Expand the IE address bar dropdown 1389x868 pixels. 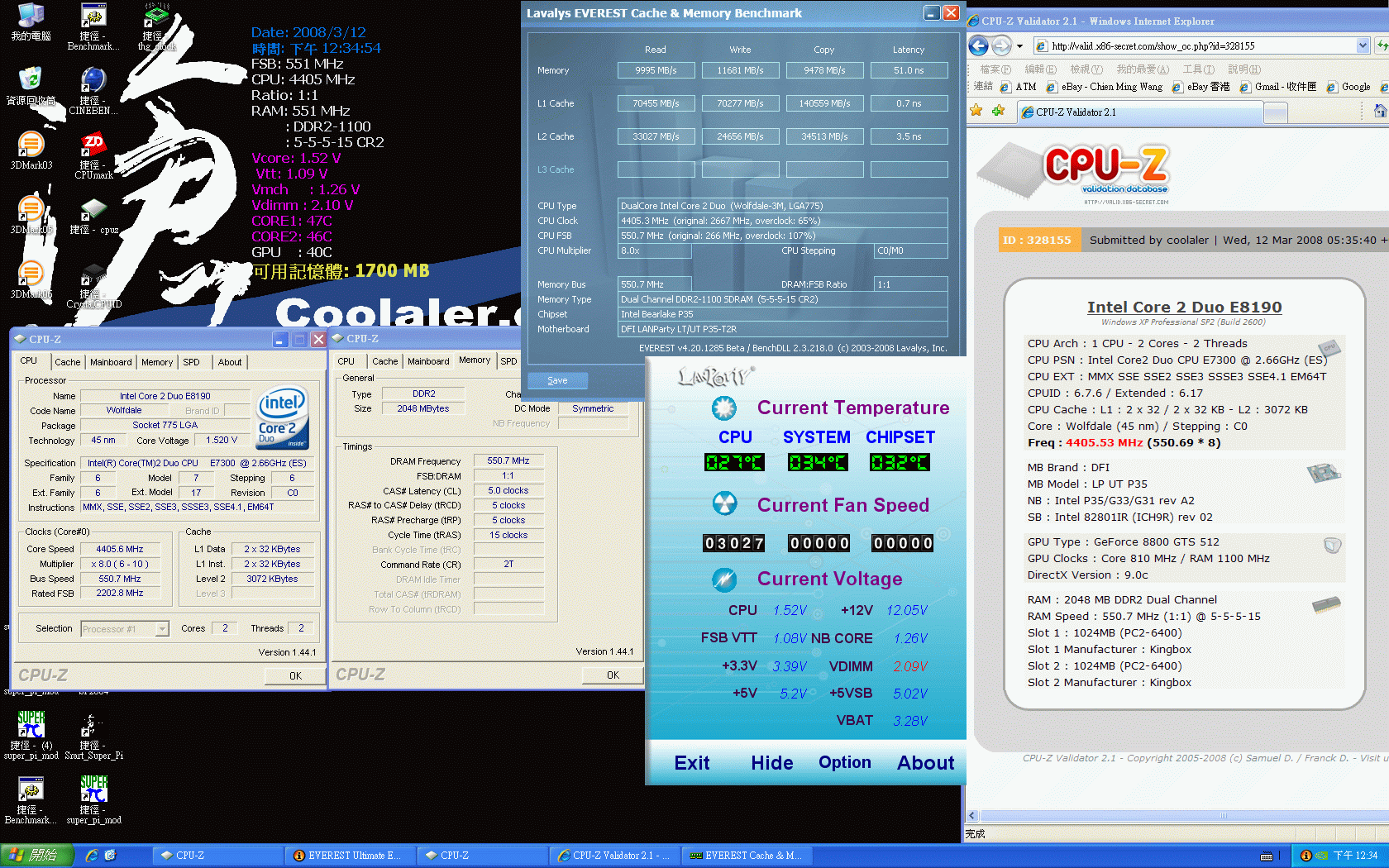1363,46
